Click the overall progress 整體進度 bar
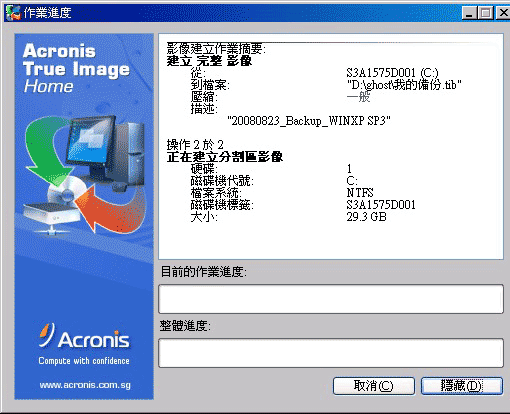510x414 pixels. 331,353
